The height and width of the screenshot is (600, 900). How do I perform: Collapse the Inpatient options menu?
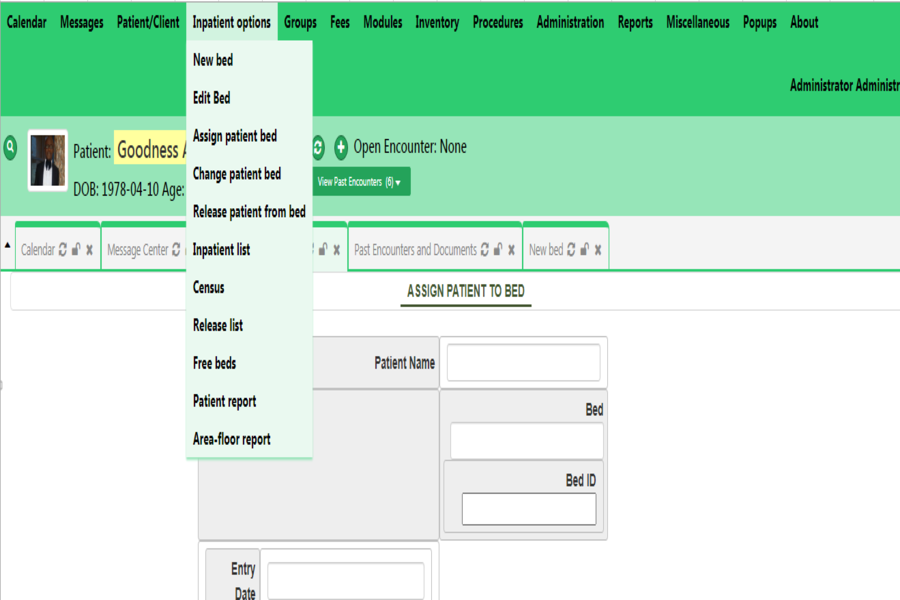[x=231, y=22]
